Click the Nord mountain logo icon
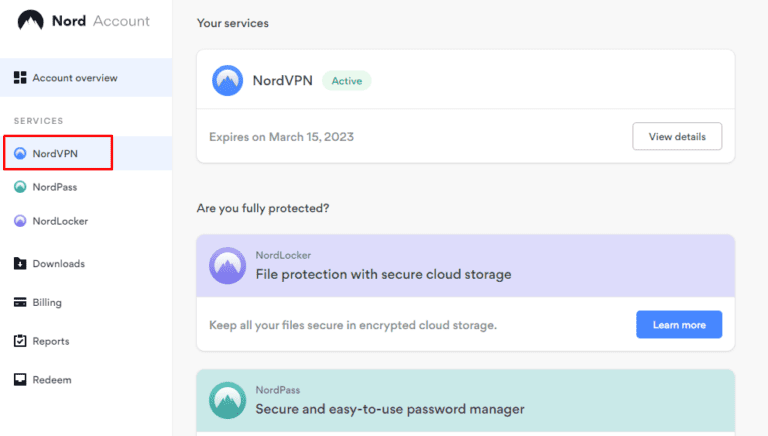The image size is (768, 436). (31, 21)
